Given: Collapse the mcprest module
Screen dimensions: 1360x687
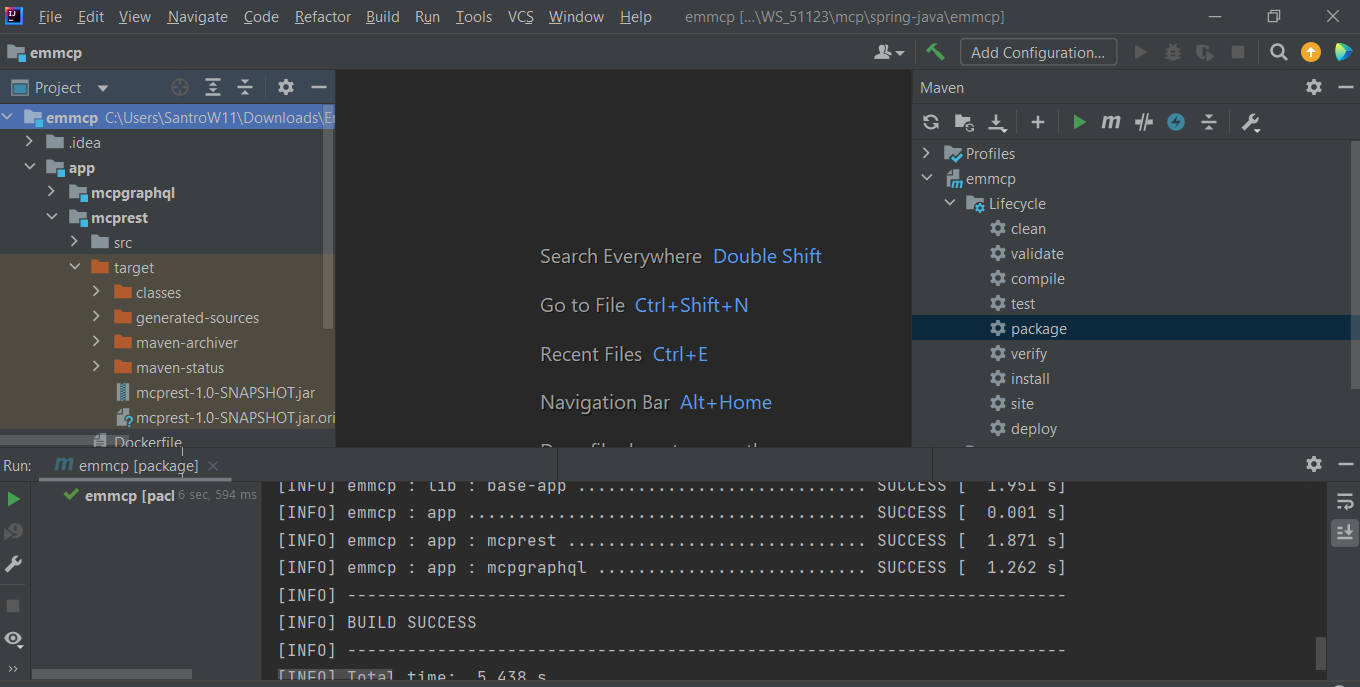Looking at the screenshot, I should pos(51,217).
